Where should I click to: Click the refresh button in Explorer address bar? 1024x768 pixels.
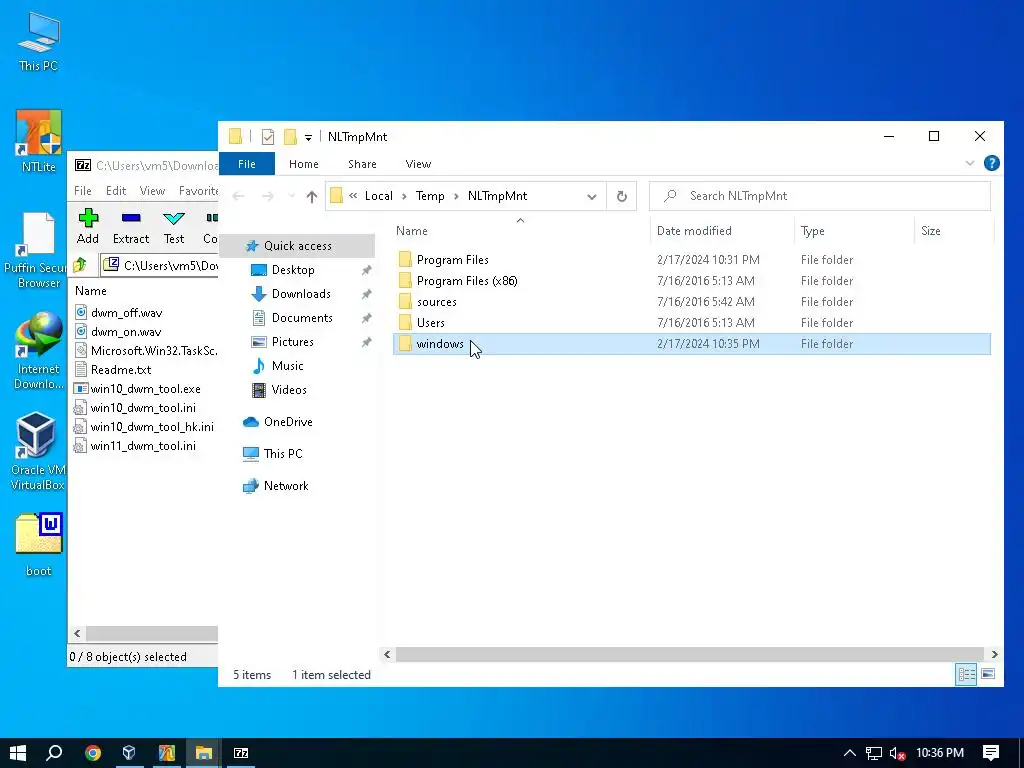pyautogui.click(x=622, y=196)
